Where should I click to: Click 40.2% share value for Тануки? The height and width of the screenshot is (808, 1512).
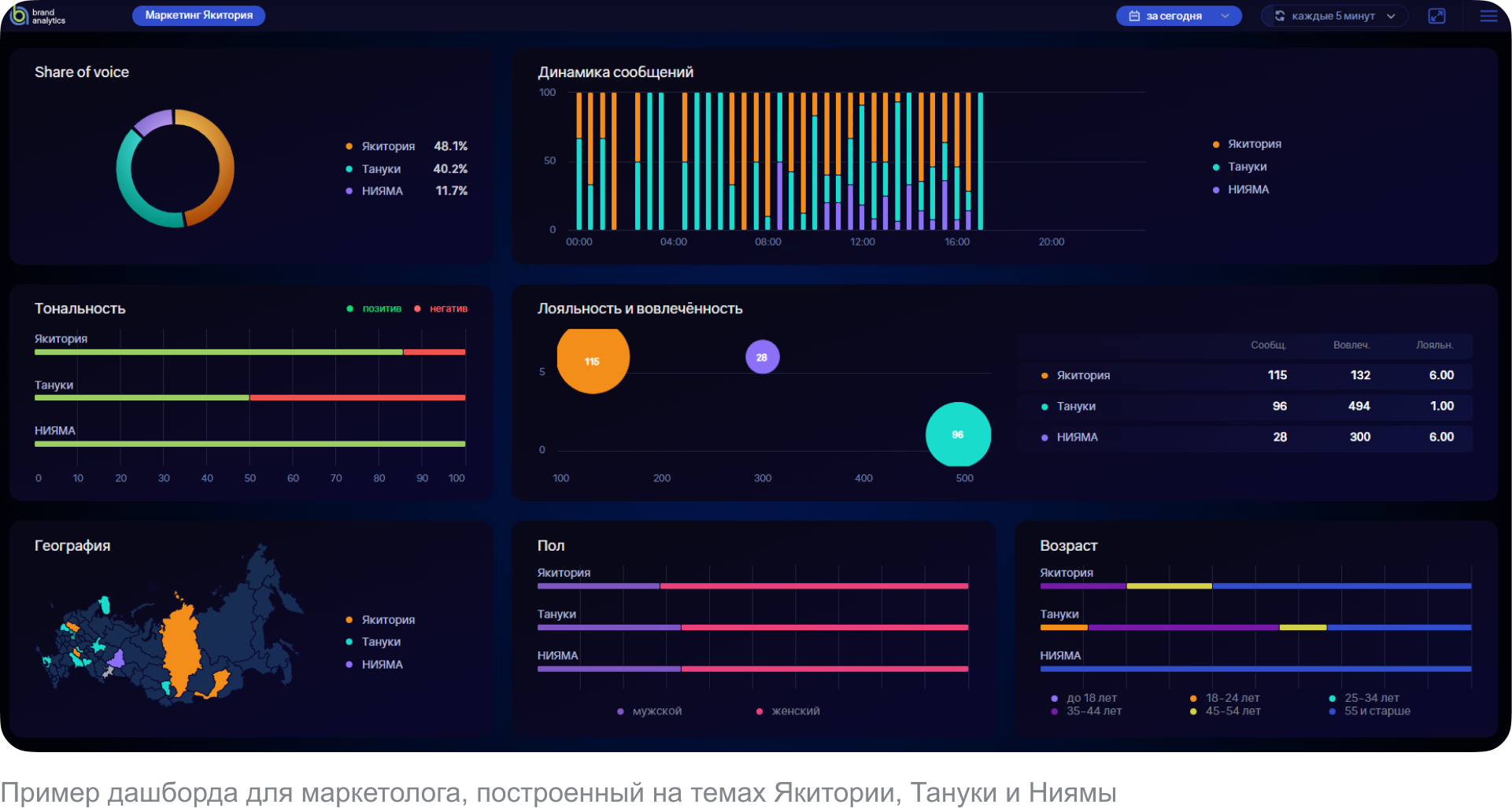tap(451, 169)
